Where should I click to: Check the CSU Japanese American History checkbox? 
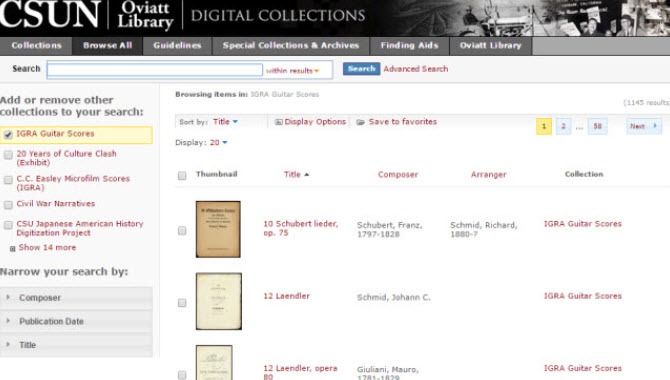coord(8,225)
